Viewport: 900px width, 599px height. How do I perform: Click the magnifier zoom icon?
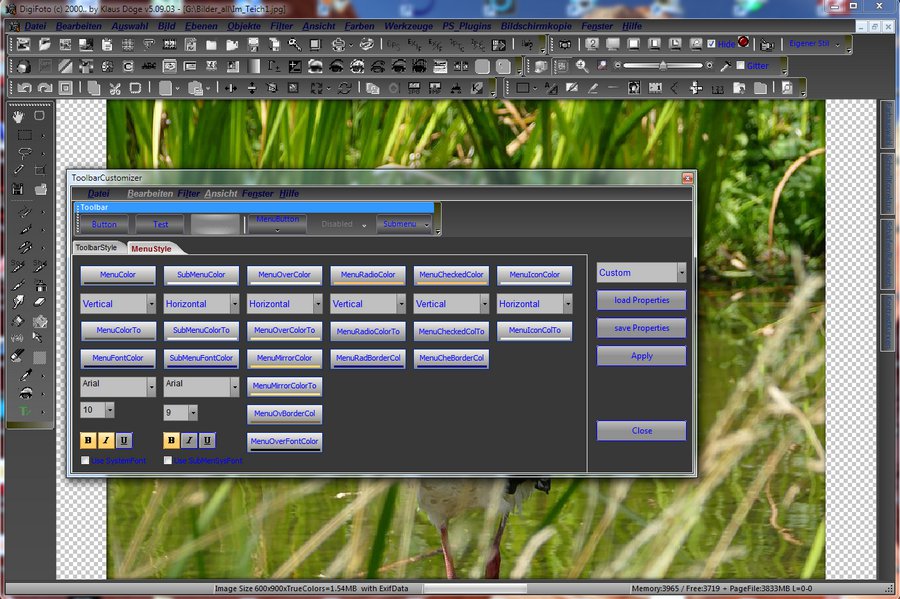click(582, 66)
